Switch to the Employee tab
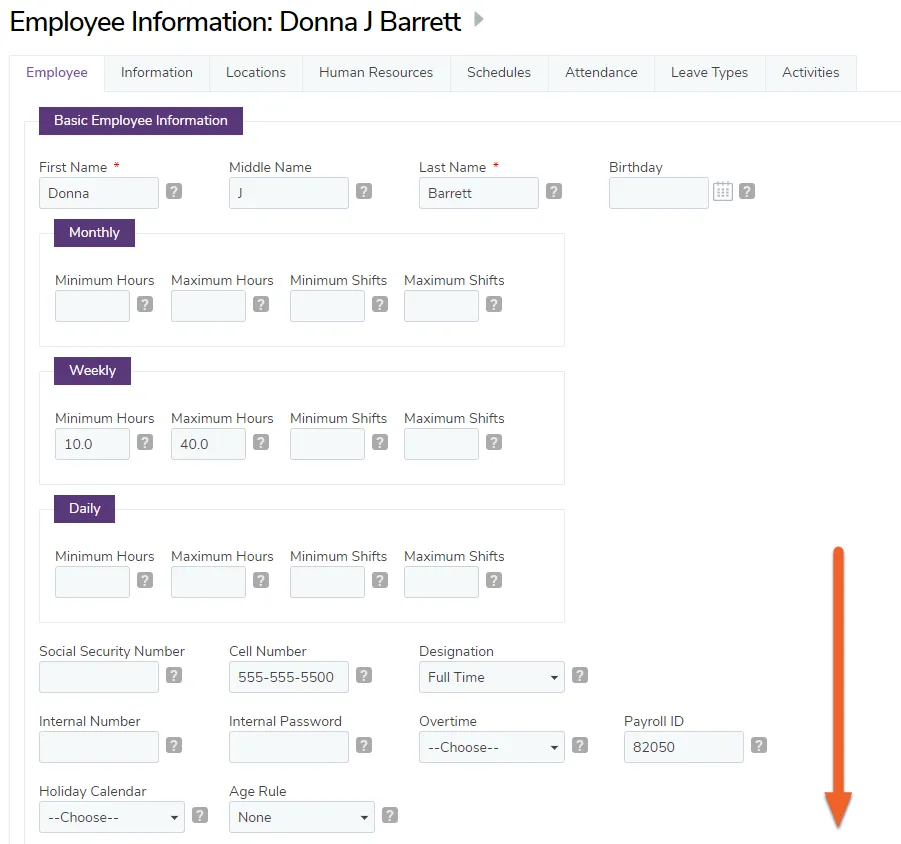The image size is (901, 844). coord(57,73)
